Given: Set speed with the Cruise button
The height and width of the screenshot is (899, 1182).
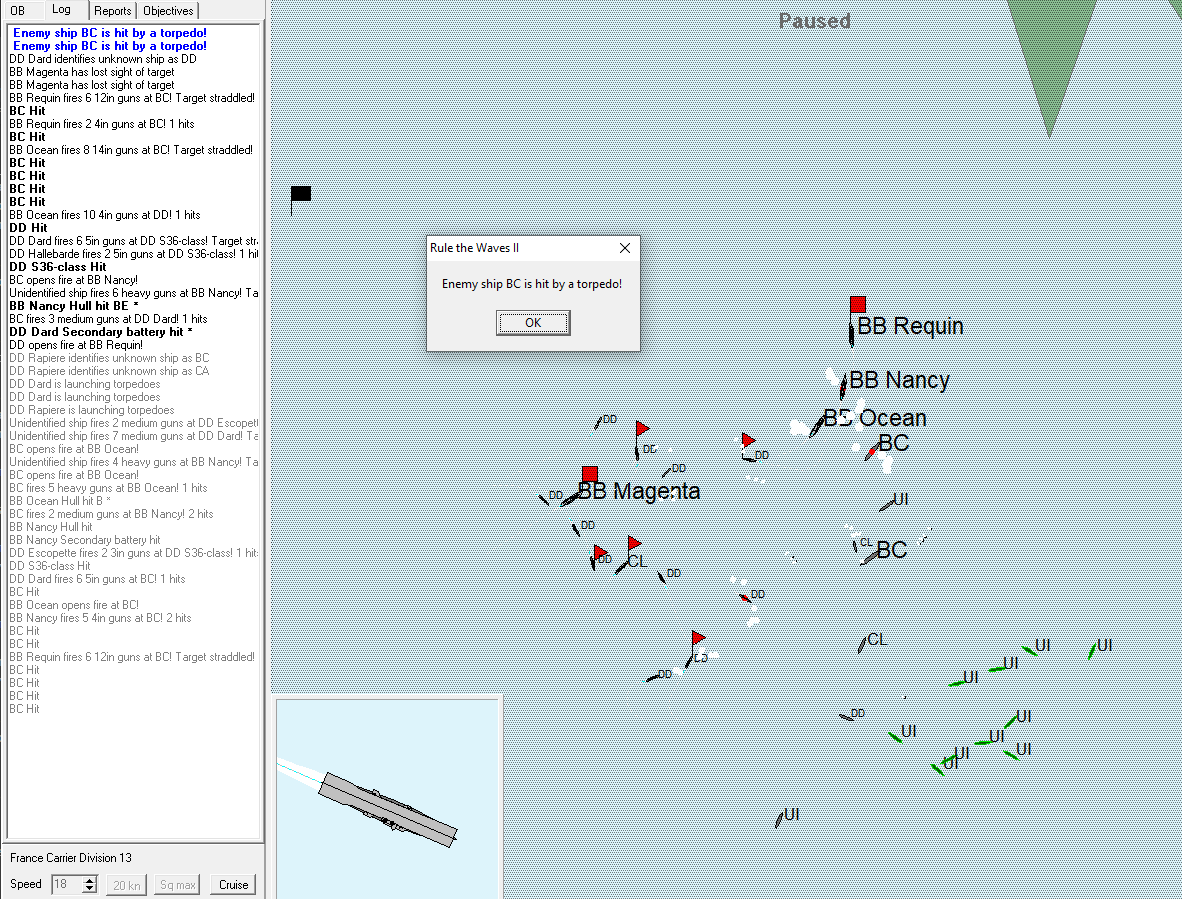Looking at the screenshot, I should click(233, 885).
